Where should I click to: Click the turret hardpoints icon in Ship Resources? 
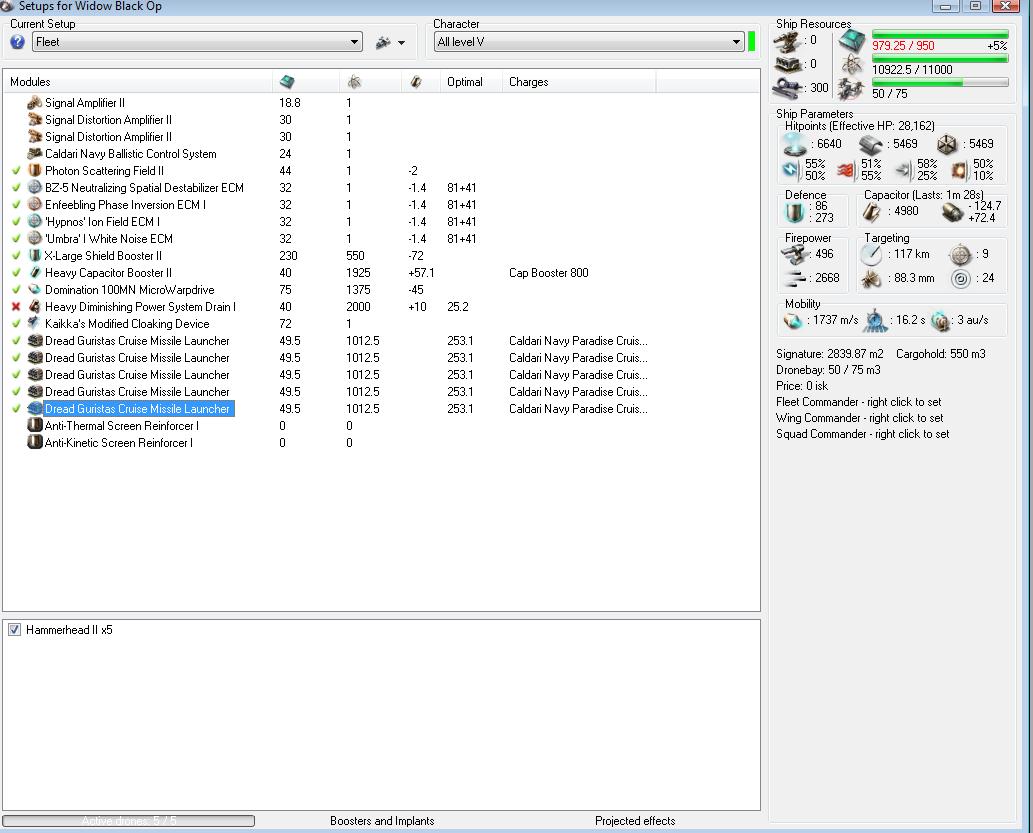click(x=788, y=41)
